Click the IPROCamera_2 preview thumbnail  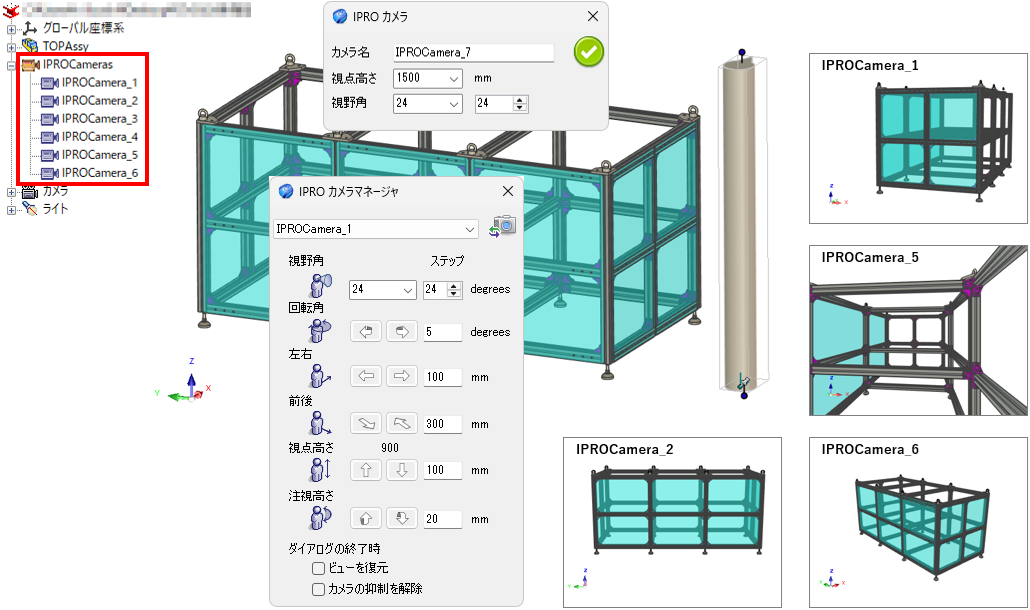673,522
